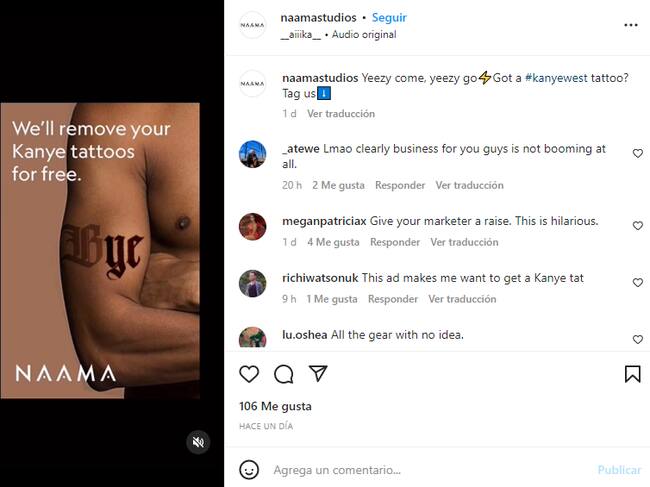This screenshot has width=650, height=487.
Task: View likes on meganpatriciax's comment
Action: 333,242
